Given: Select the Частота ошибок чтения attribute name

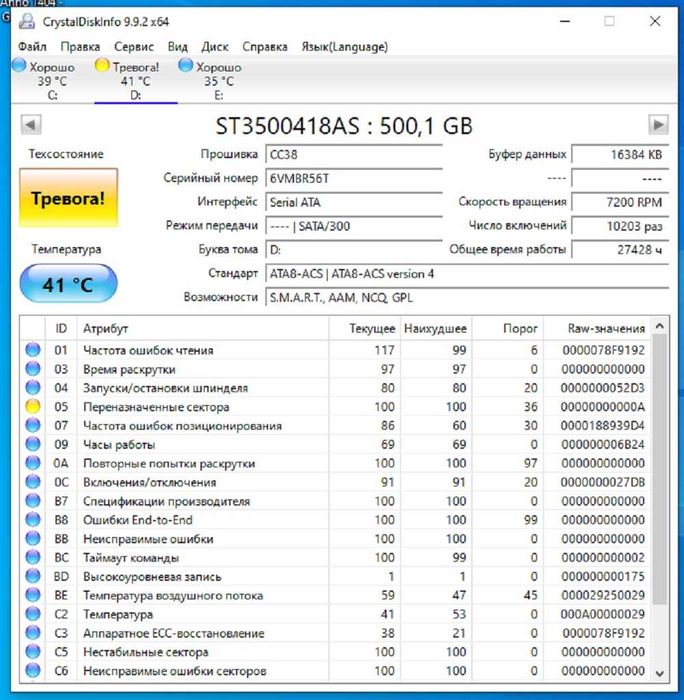Looking at the screenshot, I should click(x=148, y=350).
